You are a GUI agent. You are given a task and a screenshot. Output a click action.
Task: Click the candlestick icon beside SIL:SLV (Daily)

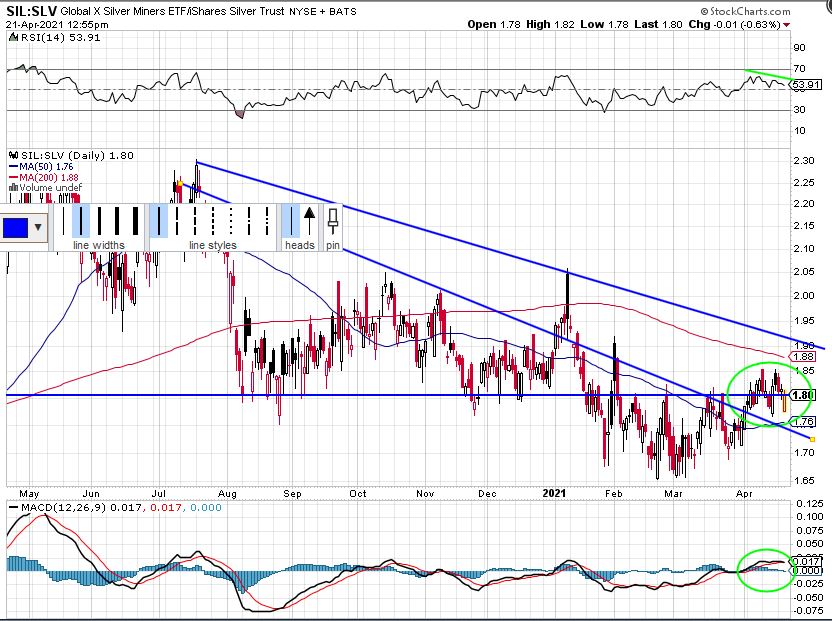pyautogui.click(x=14, y=155)
